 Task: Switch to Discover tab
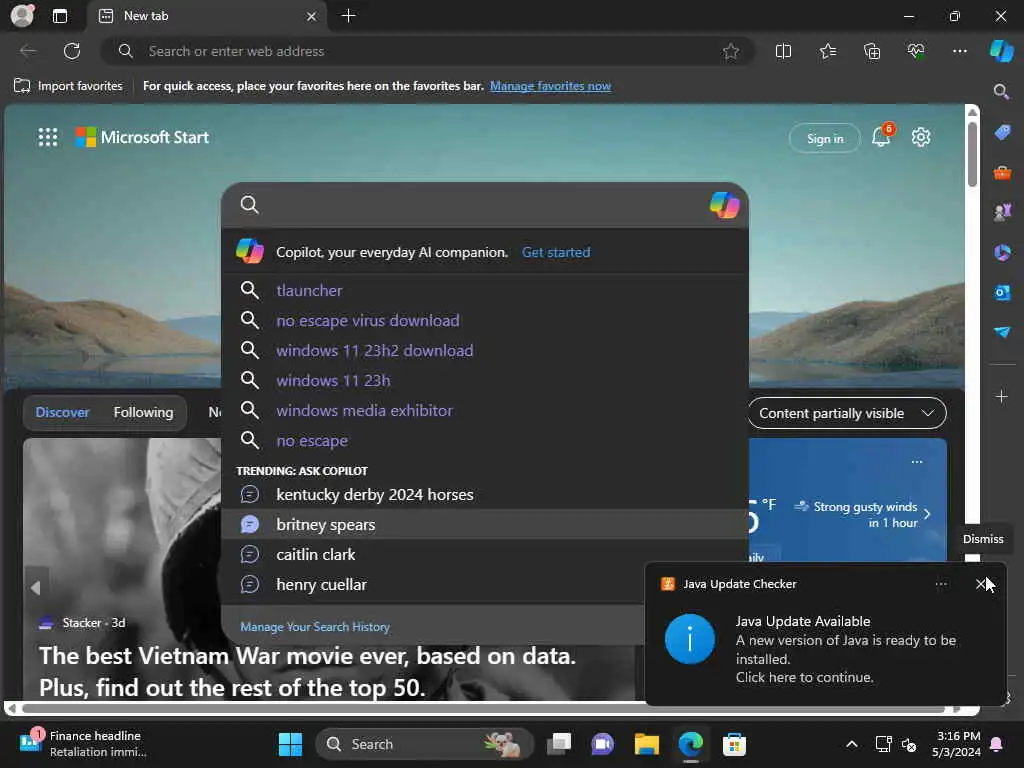coord(62,412)
